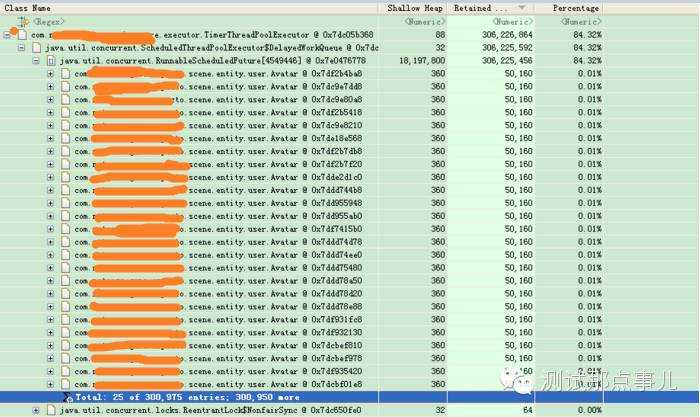This screenshot has height=417, width=700.
Task: Select row Avatar @ 0x7ddd78420
Action: [349, 293]
